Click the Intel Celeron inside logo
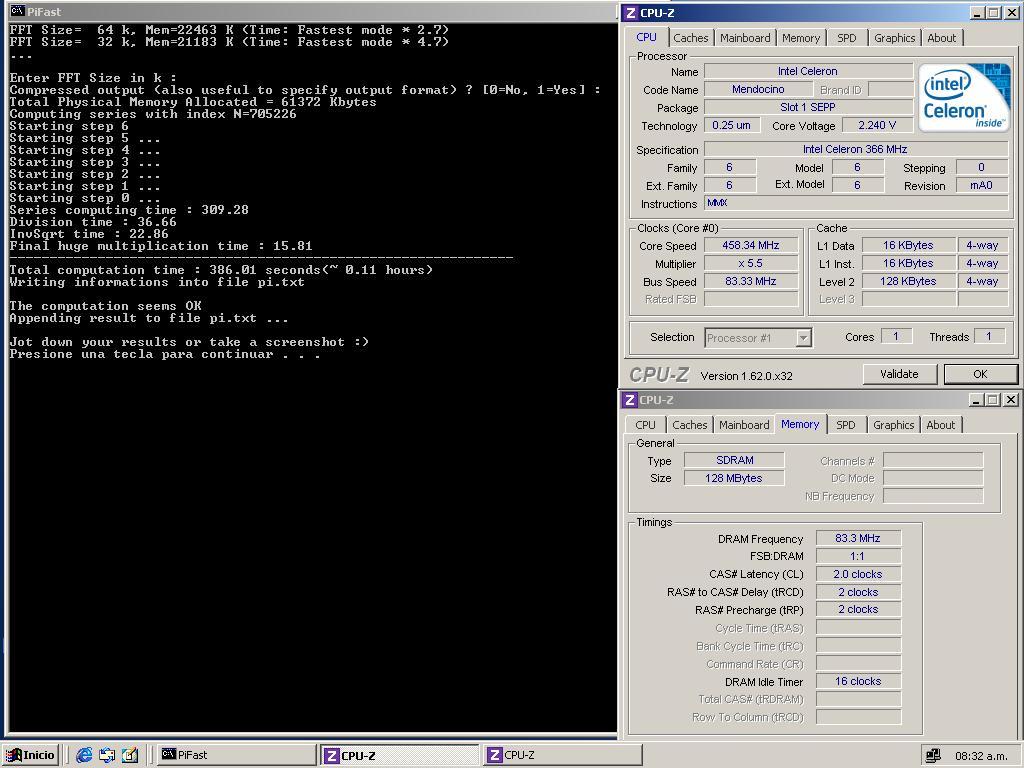This screenshot has width=1024, height=768. tap(964, 97)
